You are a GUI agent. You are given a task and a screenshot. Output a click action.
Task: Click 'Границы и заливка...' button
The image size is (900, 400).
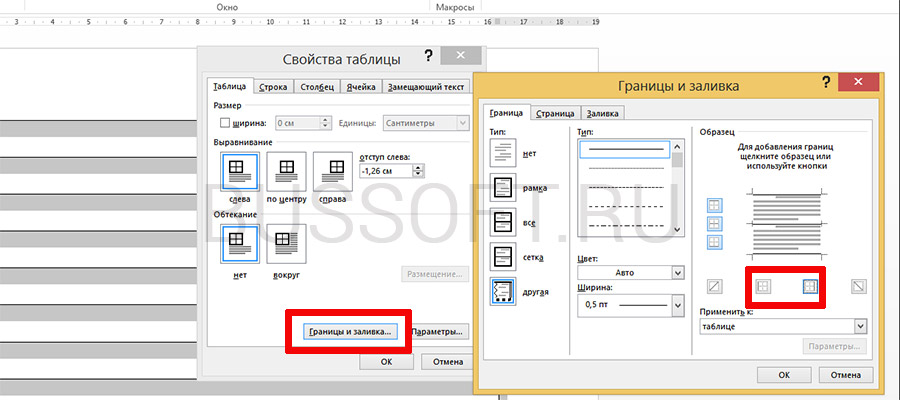pyautogui.click(x=349, y=330)
